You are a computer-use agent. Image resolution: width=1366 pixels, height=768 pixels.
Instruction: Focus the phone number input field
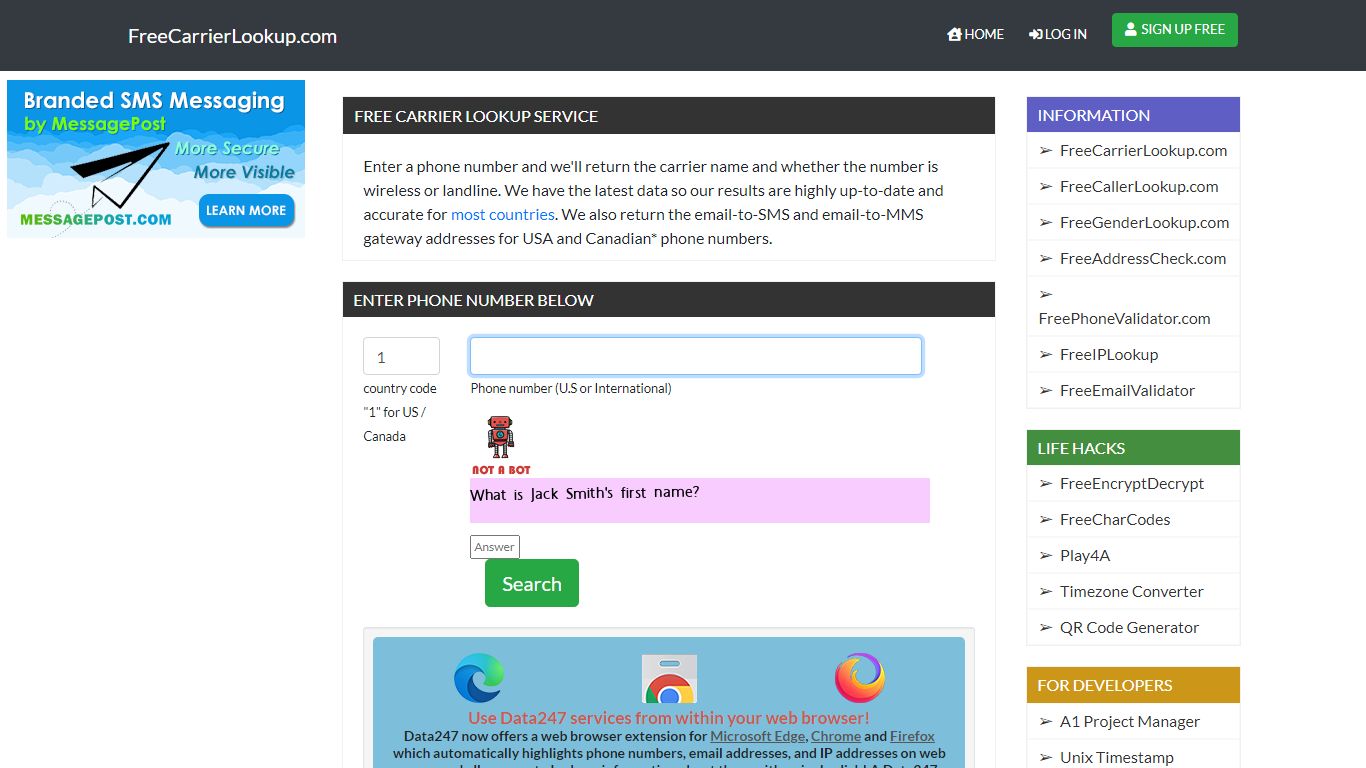pos(696,356)
